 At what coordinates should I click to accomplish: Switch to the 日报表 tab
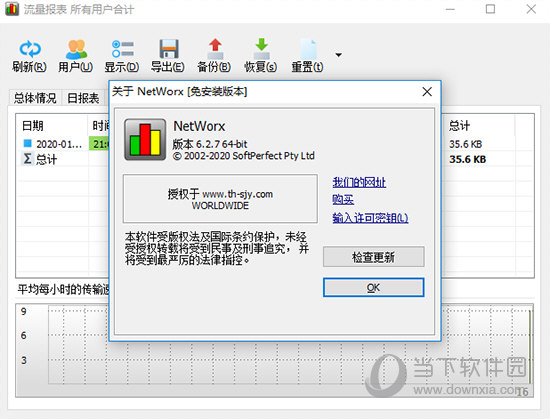click(83, 98)
